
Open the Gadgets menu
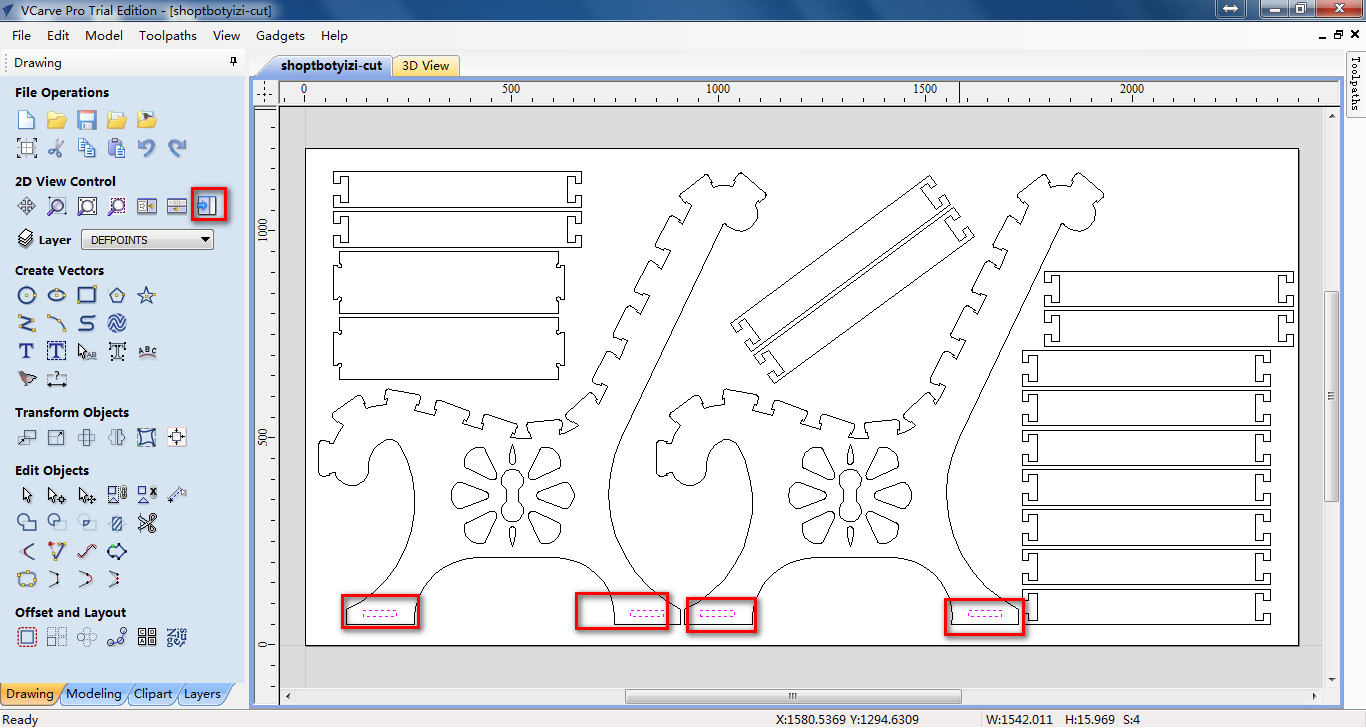pos(280,35)
